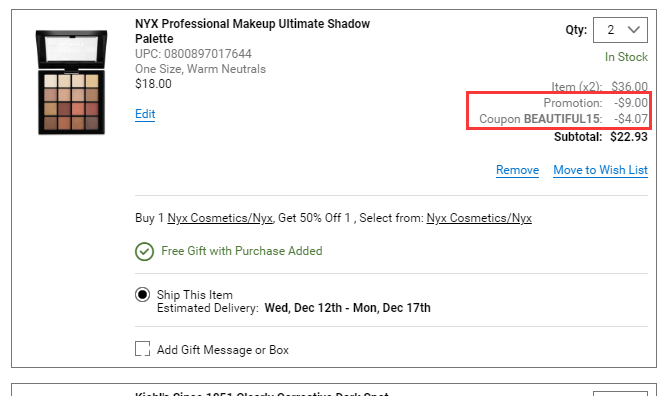668x396 pixels.
Task: Click the Add Gift Message or Box label
Action: (x=223, y=350)
